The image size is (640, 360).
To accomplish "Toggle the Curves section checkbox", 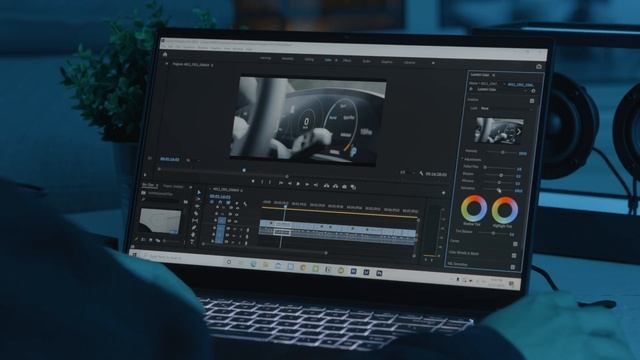I will 516,244.
